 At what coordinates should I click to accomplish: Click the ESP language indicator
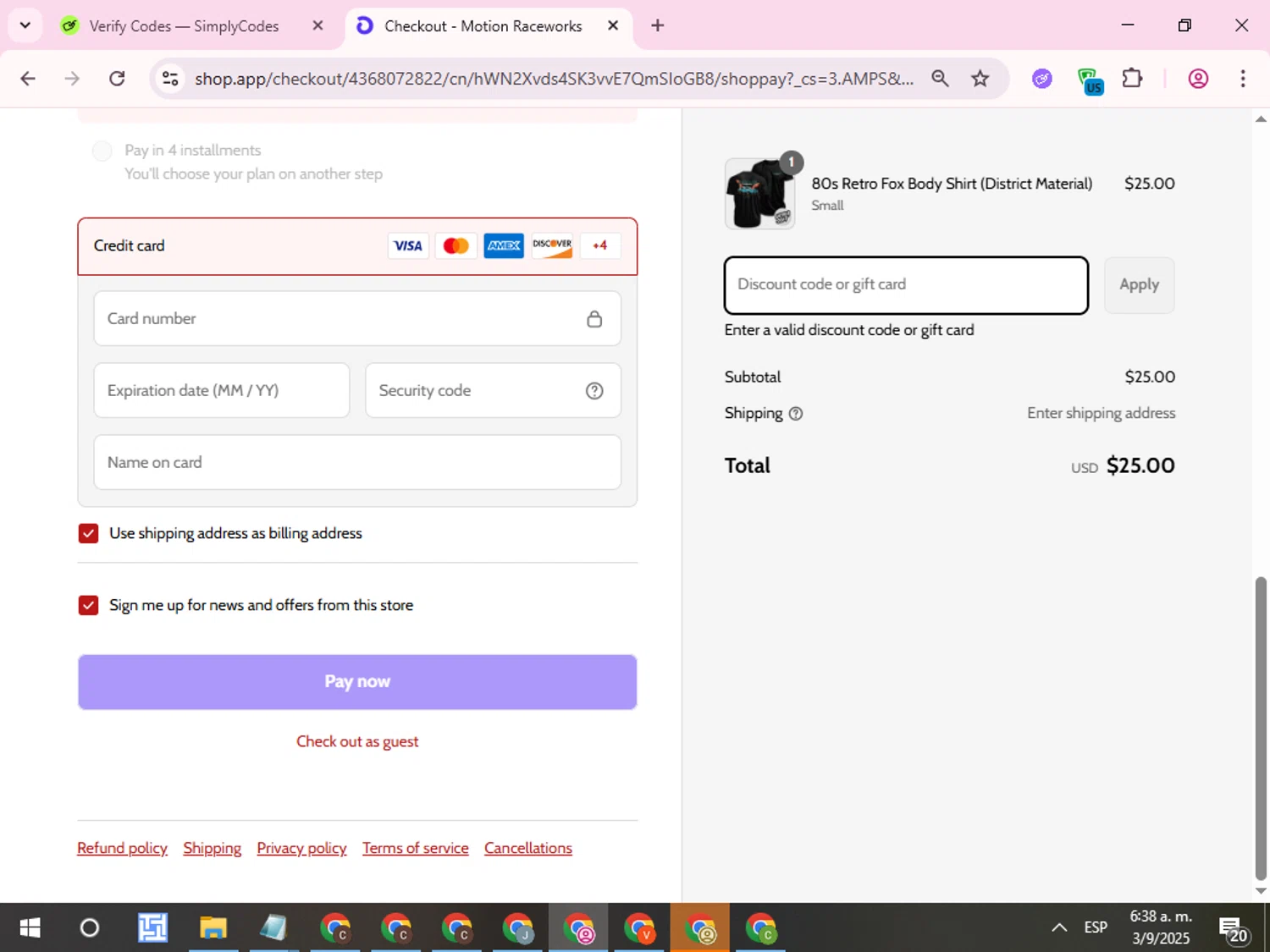click(1096, 927)
